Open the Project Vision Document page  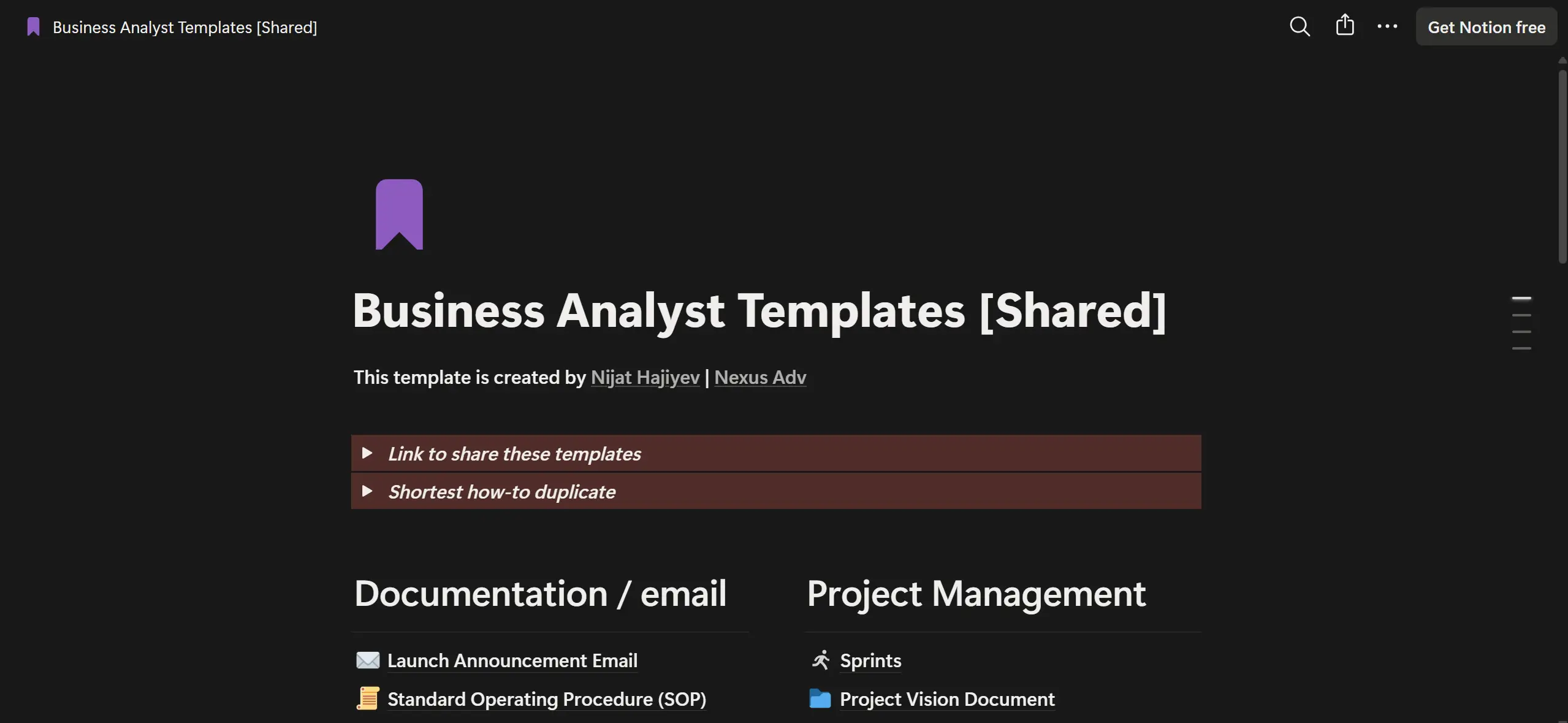click(947, 699)
